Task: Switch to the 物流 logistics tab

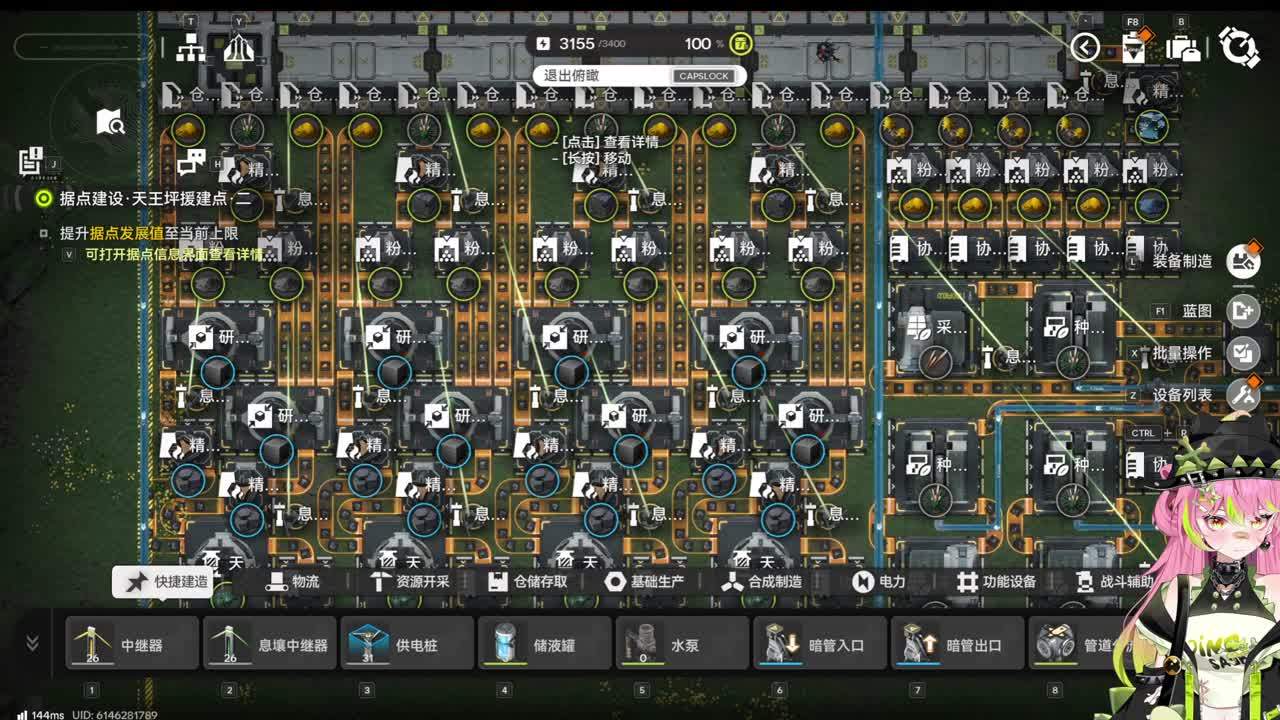Action: coord(294,581)
